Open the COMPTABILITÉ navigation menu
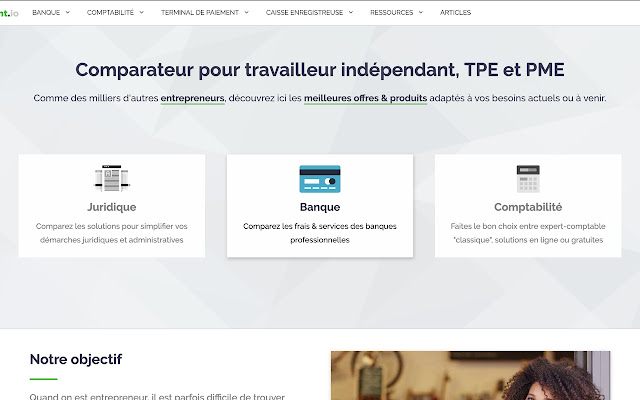 click(110, 13)
